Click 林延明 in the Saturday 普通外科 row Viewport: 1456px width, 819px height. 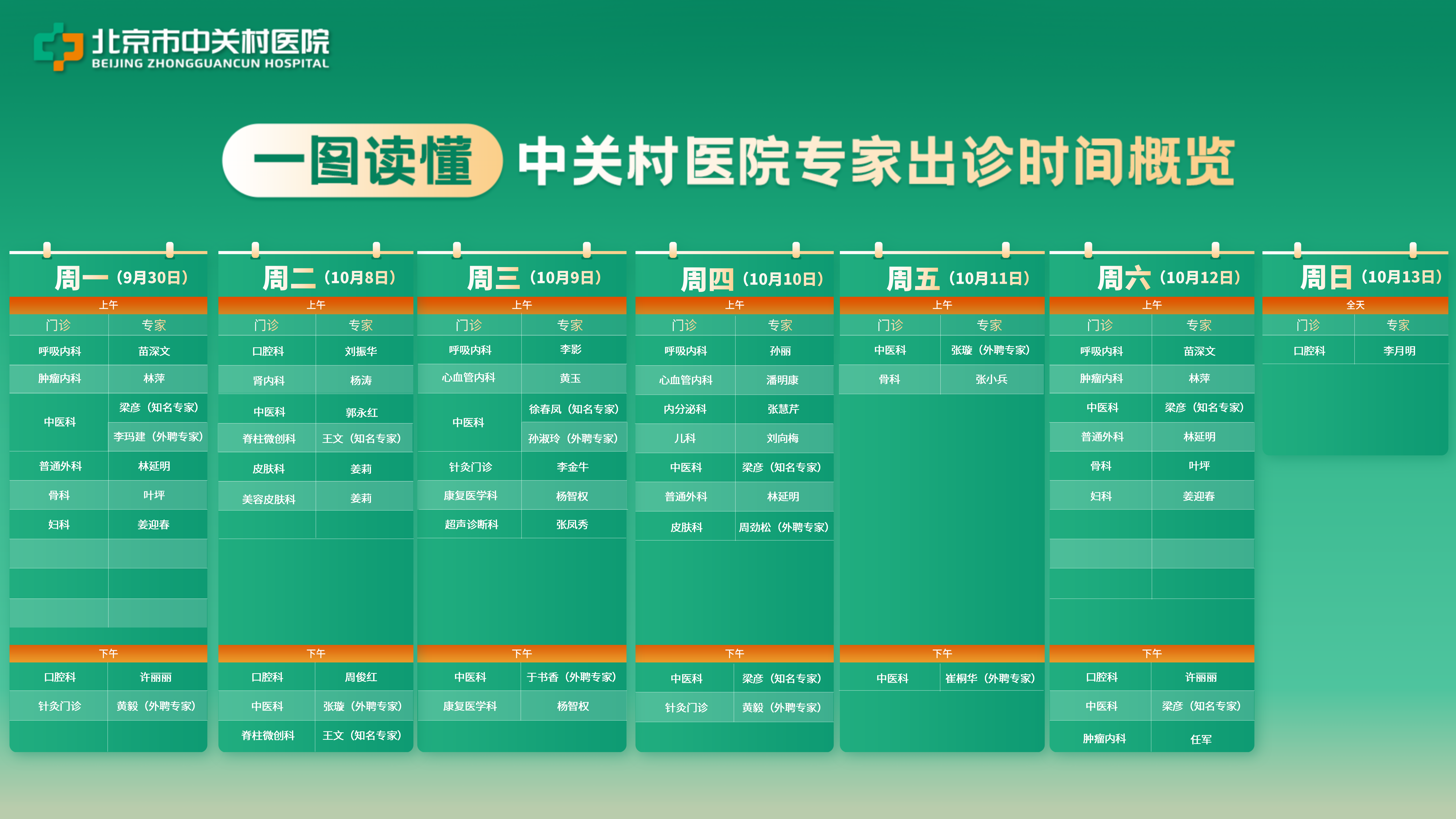[1199, 437]
